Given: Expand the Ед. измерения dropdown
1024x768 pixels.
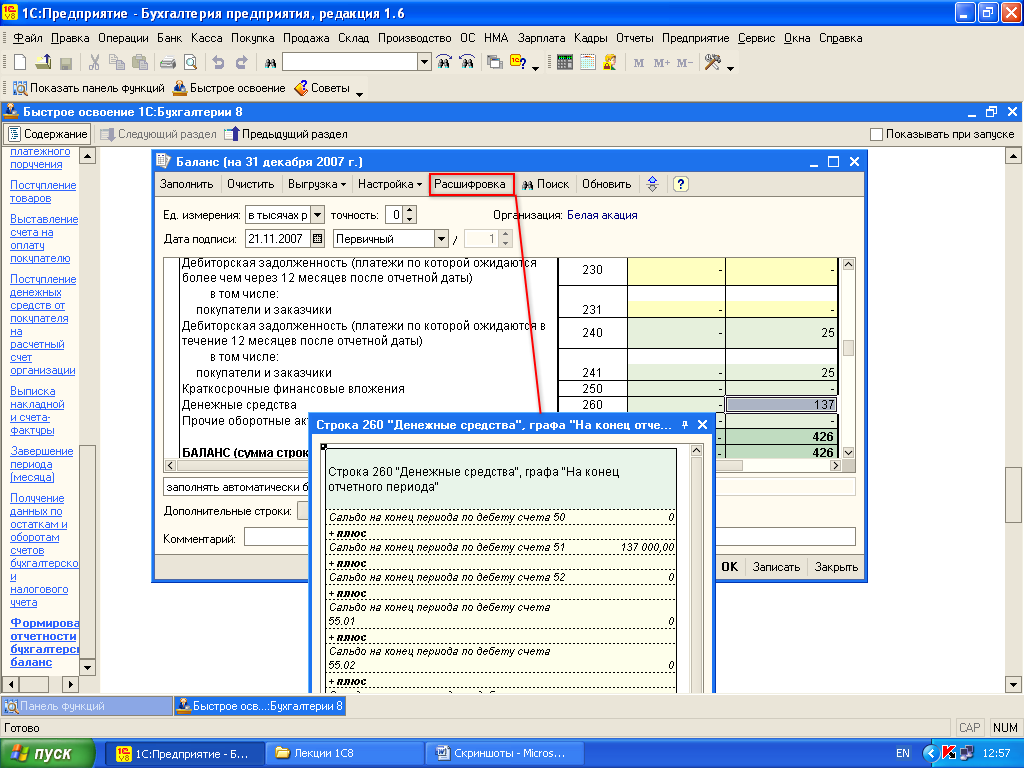Looking at the screenshot, I should click(x=317, y=215).
